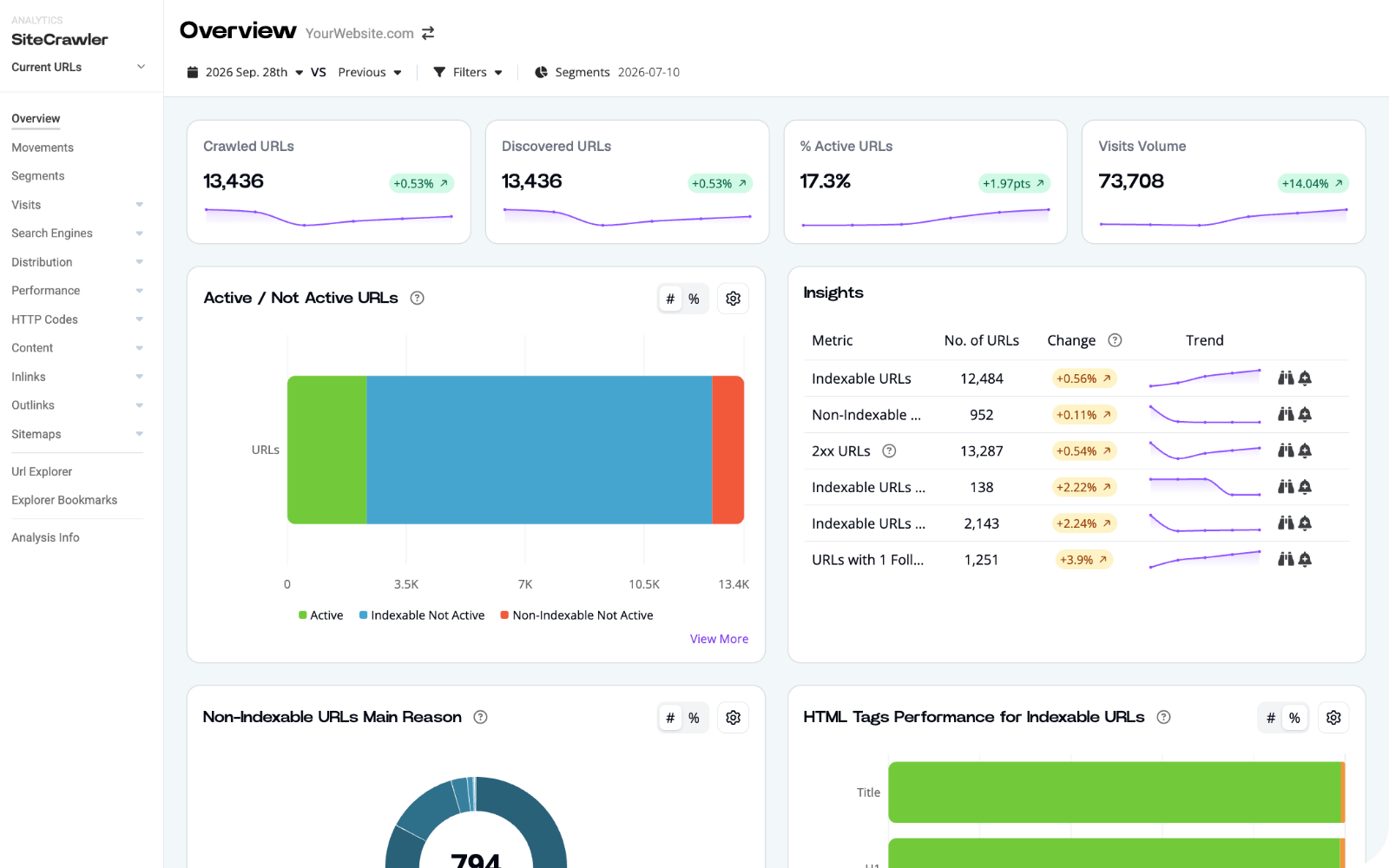
Task: Click help icon beside HTML Tags Performance title
Action: point(1164,717)
